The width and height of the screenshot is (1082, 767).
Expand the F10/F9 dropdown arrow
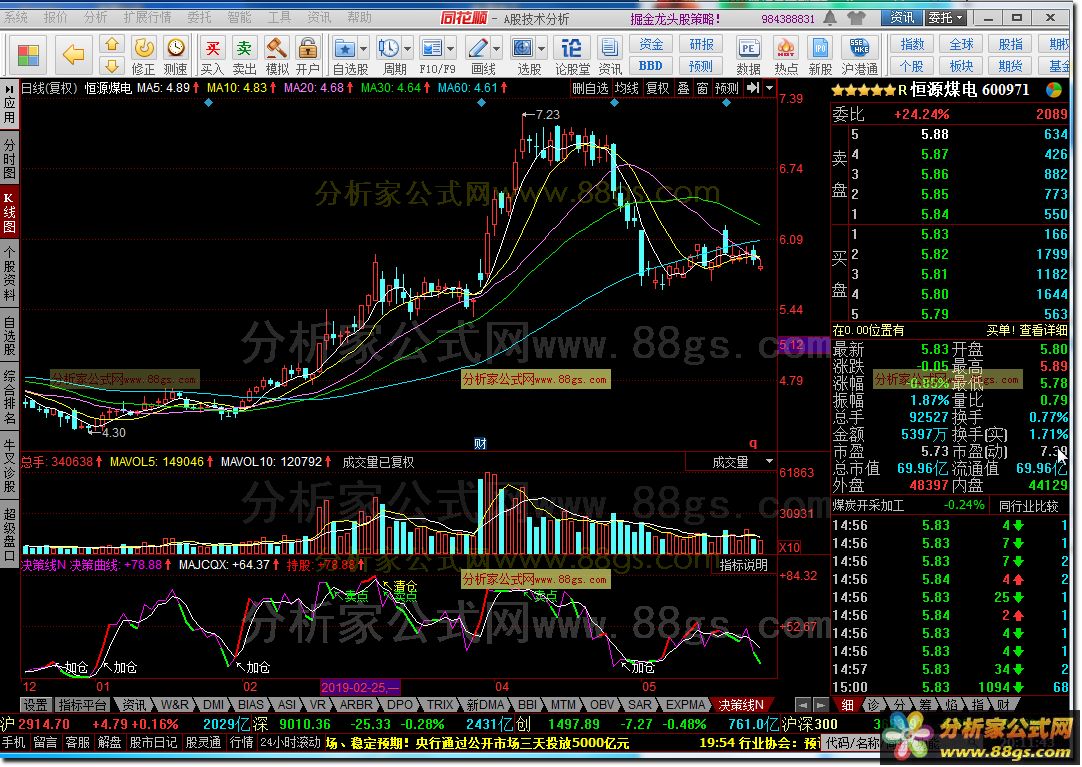click(451, 49)
